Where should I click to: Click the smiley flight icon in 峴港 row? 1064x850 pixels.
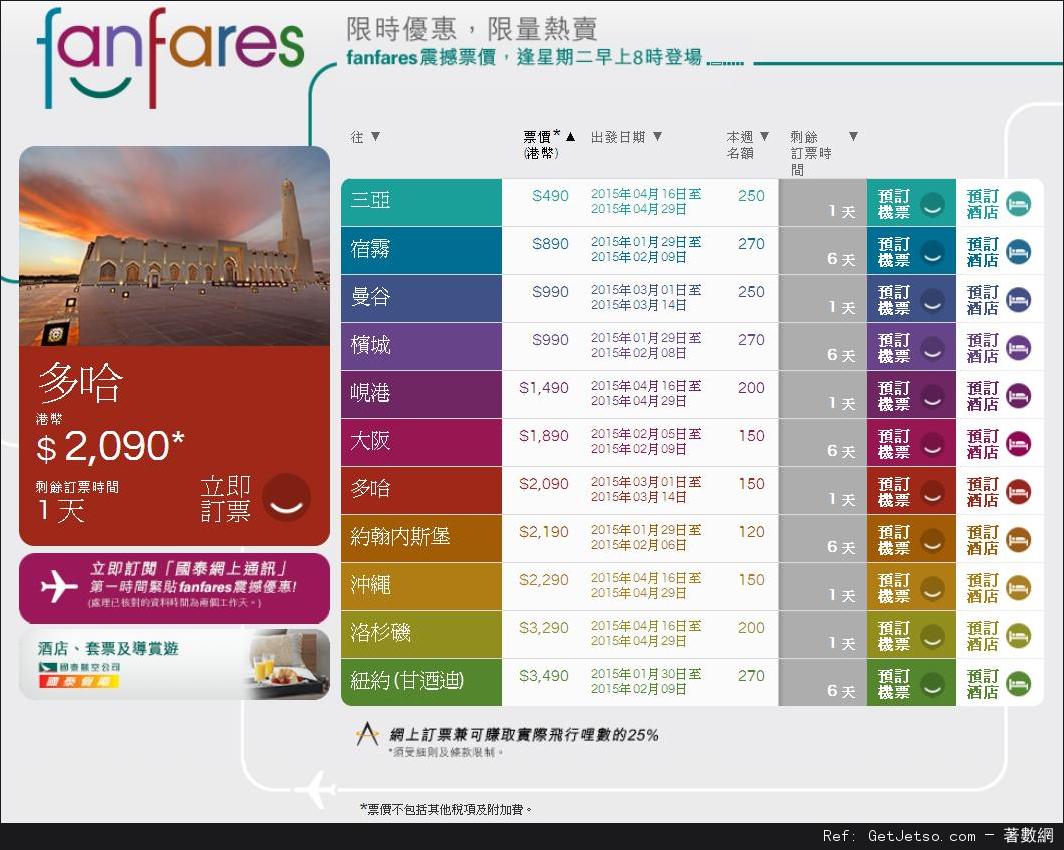[x=932, y=396]
